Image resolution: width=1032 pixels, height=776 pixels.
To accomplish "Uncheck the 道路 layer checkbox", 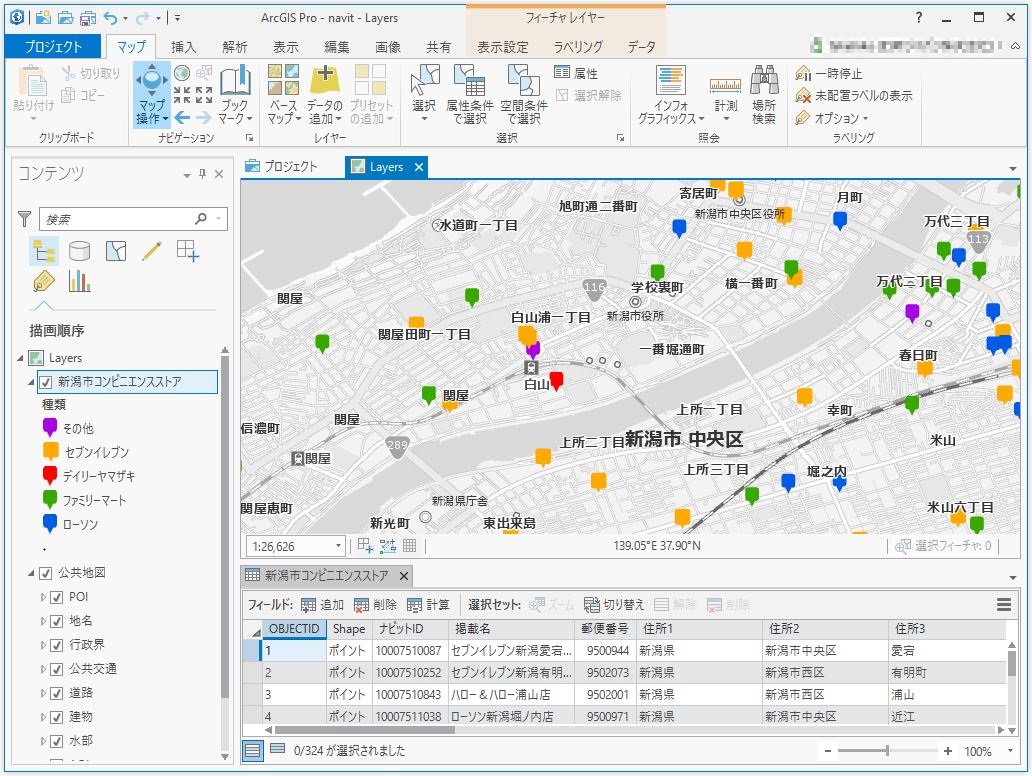I will (x=57, y=694).
